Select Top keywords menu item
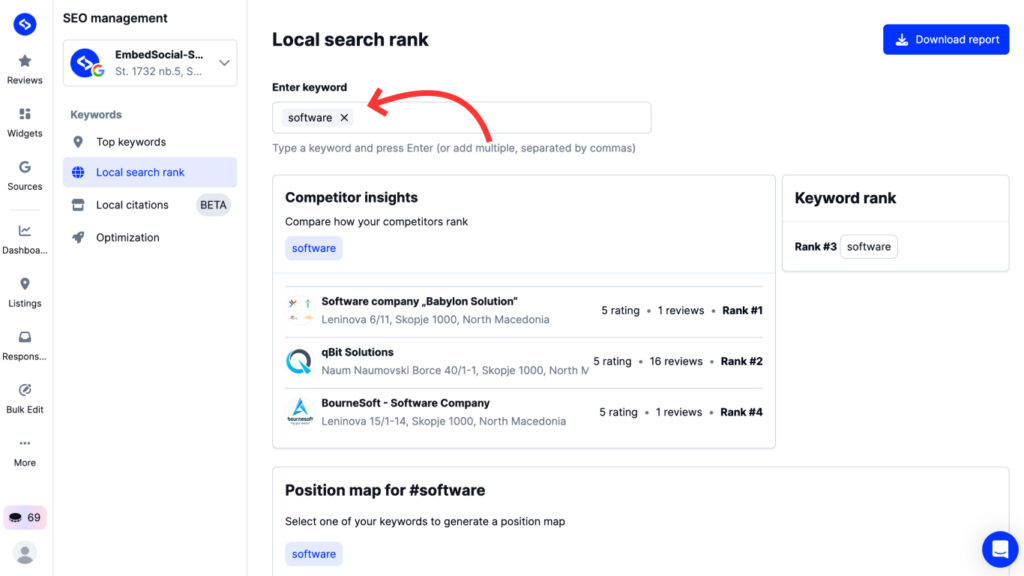The width and height of the screenshot is (1024, 576). (131, 142)
